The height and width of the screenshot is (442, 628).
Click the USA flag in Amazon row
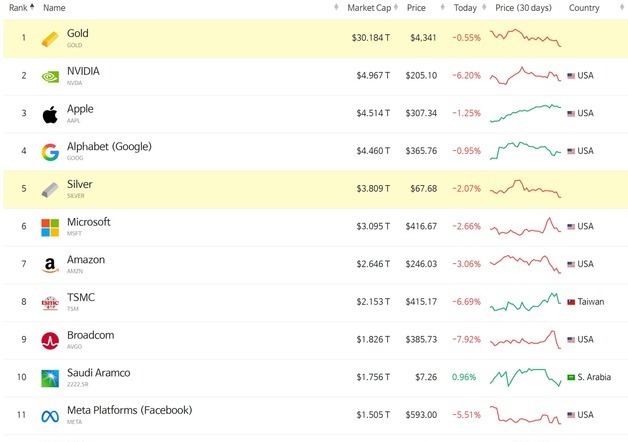(x=571, y=264)
